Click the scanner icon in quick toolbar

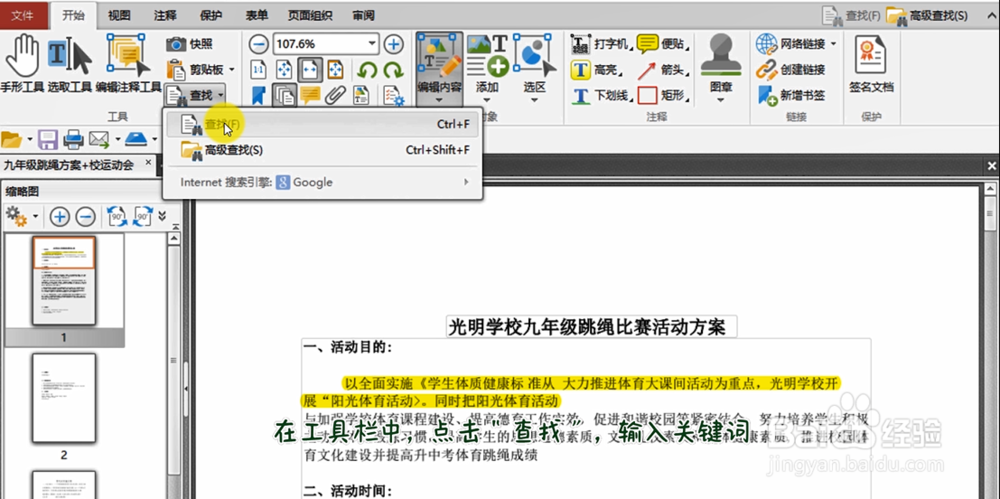pos(136,138)
